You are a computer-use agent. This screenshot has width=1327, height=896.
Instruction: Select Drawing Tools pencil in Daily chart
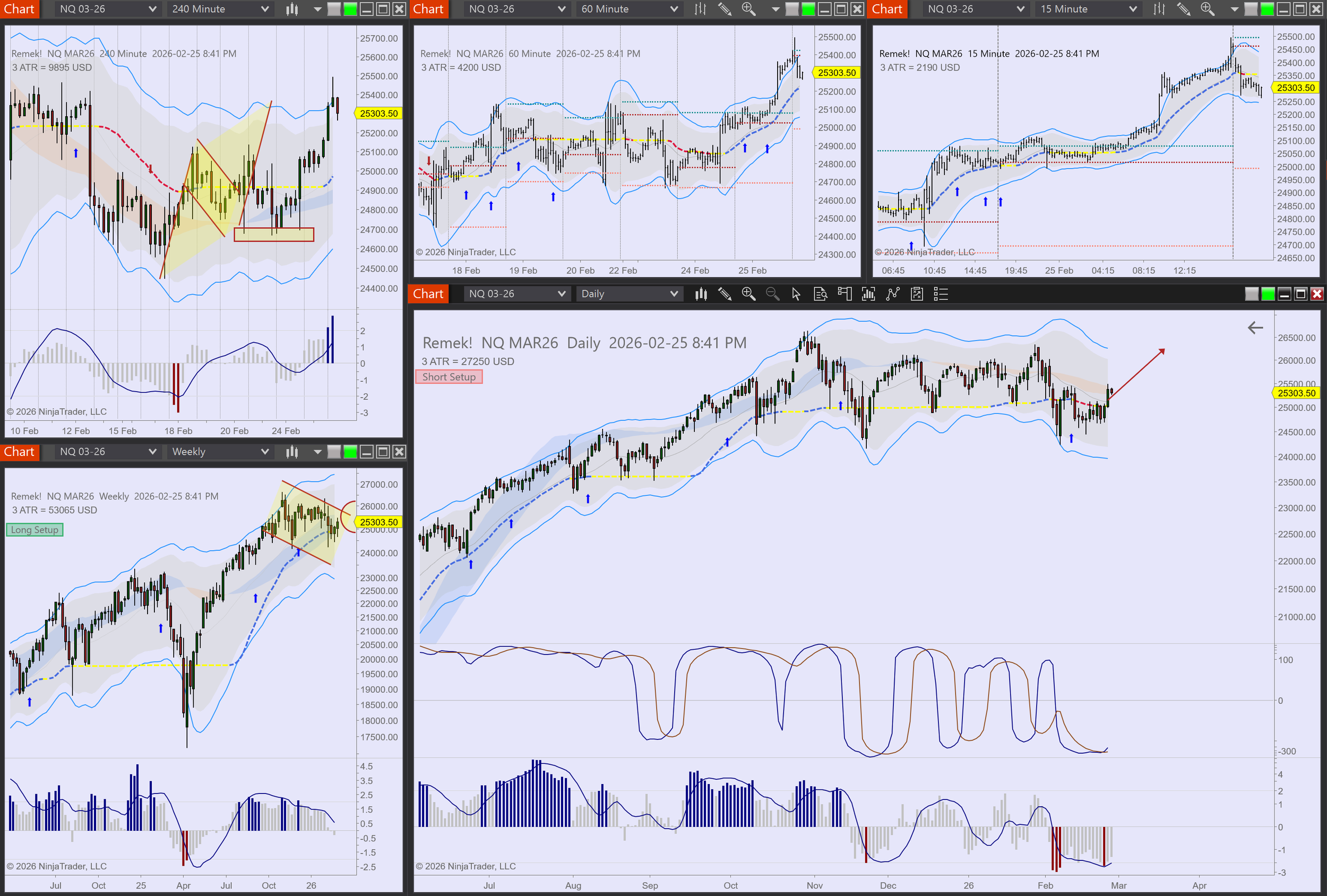coord(725,294)
